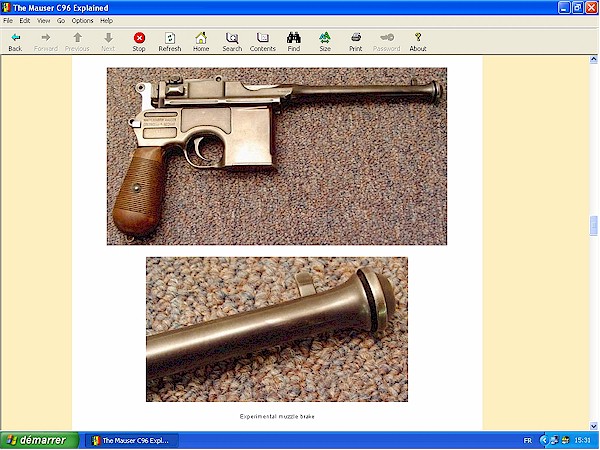Click the Previous up-arrow button
This screenshot has width=600, height=450.
point(77,42)
